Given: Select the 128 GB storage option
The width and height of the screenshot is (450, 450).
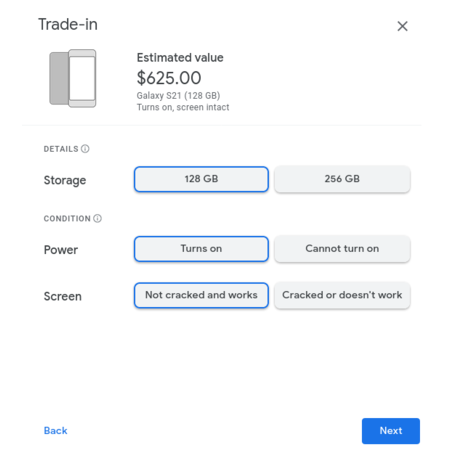Looking at the screenshot, I should click(x=201, y=179).
